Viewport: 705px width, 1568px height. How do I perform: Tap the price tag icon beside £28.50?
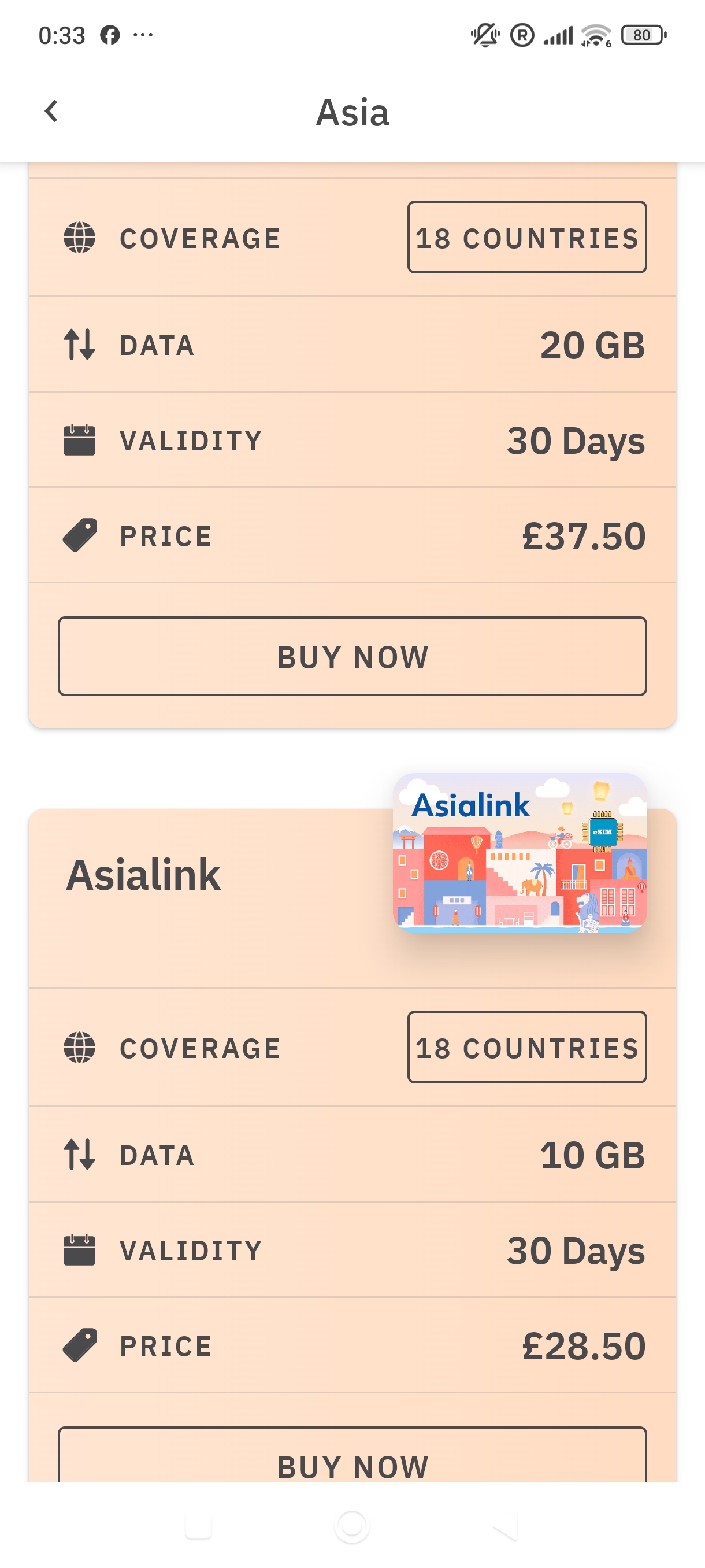80,1345
